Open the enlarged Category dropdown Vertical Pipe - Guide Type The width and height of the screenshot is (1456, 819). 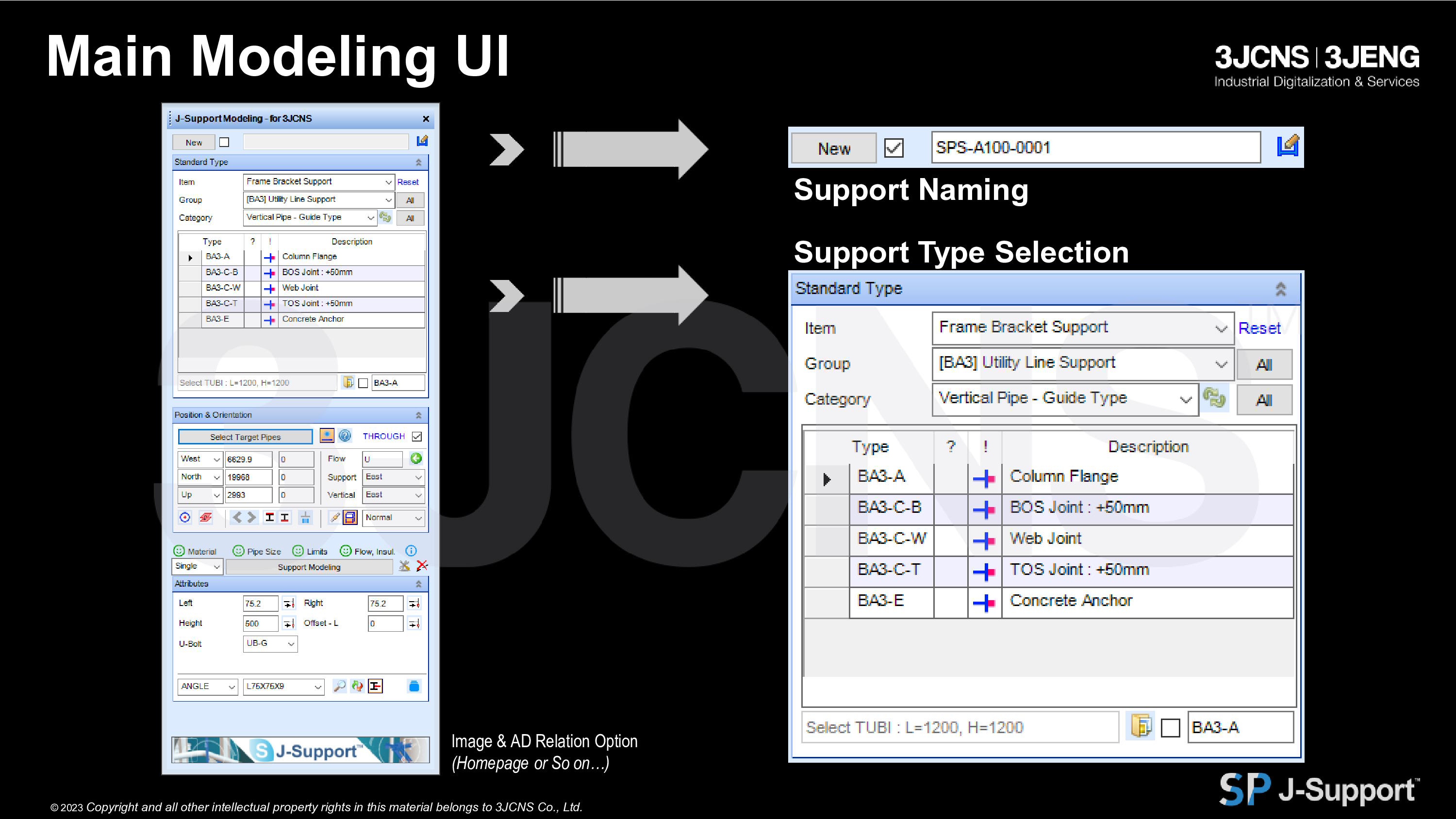[1065, 399]
